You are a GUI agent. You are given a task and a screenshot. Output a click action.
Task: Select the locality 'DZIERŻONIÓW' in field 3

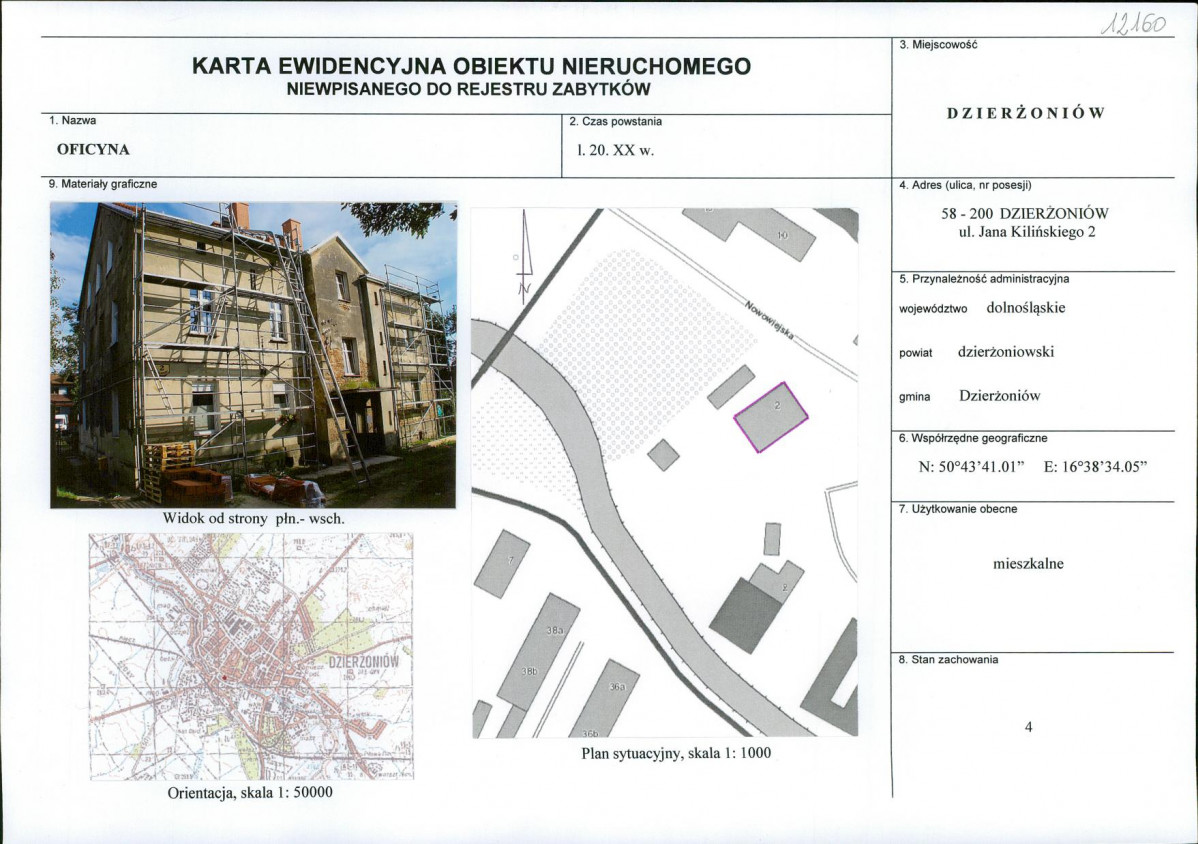click(1026, 113)
